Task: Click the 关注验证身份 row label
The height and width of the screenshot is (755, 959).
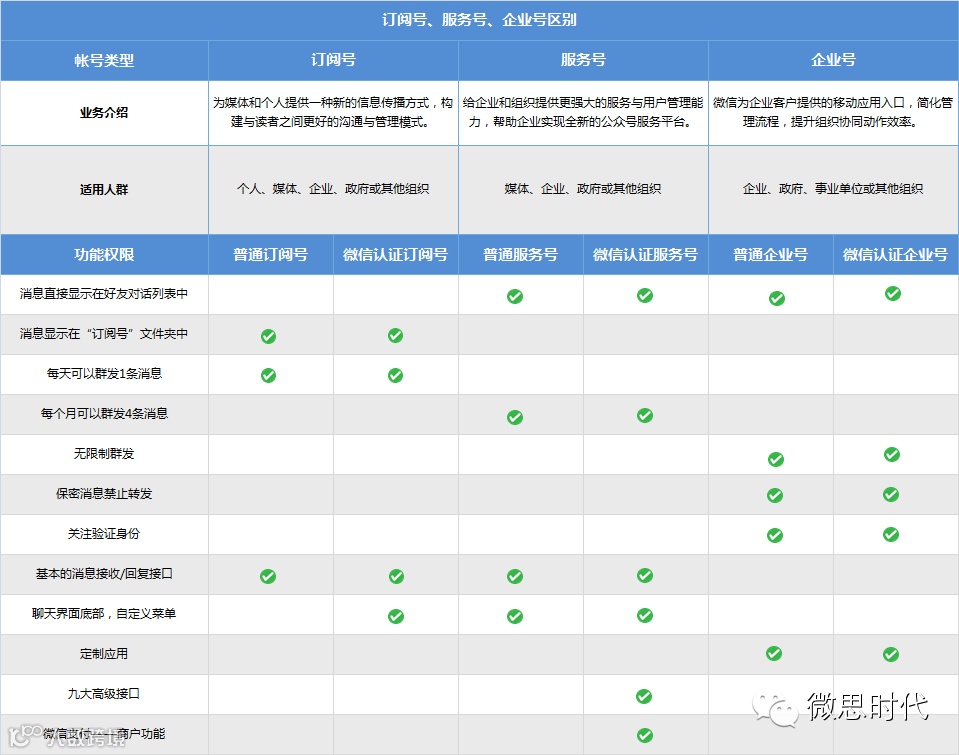Action: pyautogui.click(x=104, y=534)
